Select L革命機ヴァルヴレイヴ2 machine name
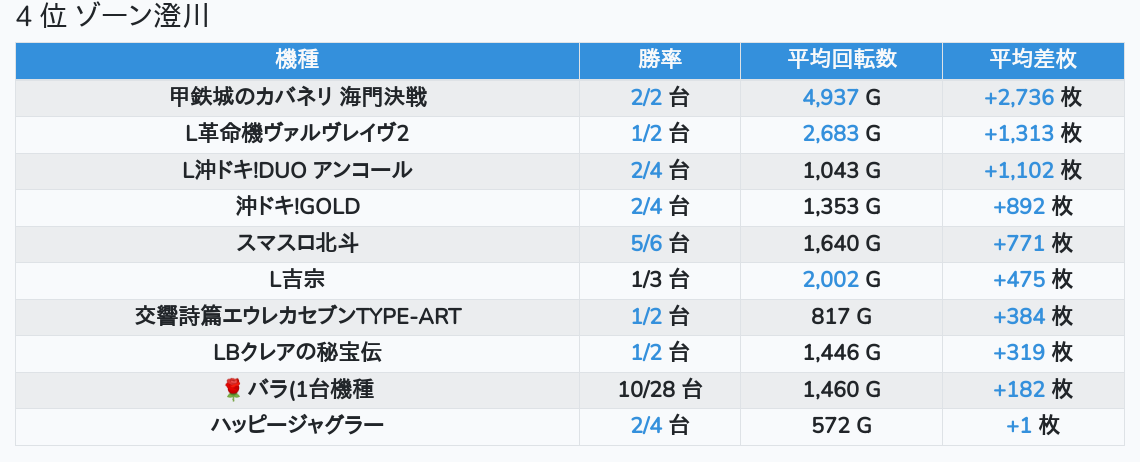This screenshot has width=1140, height=462. coord(298,134)
